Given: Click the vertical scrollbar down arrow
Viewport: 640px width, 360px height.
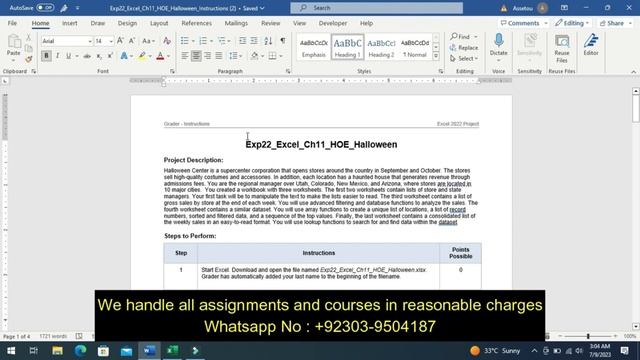Looking at the screenshot, I should coord(636,326).
